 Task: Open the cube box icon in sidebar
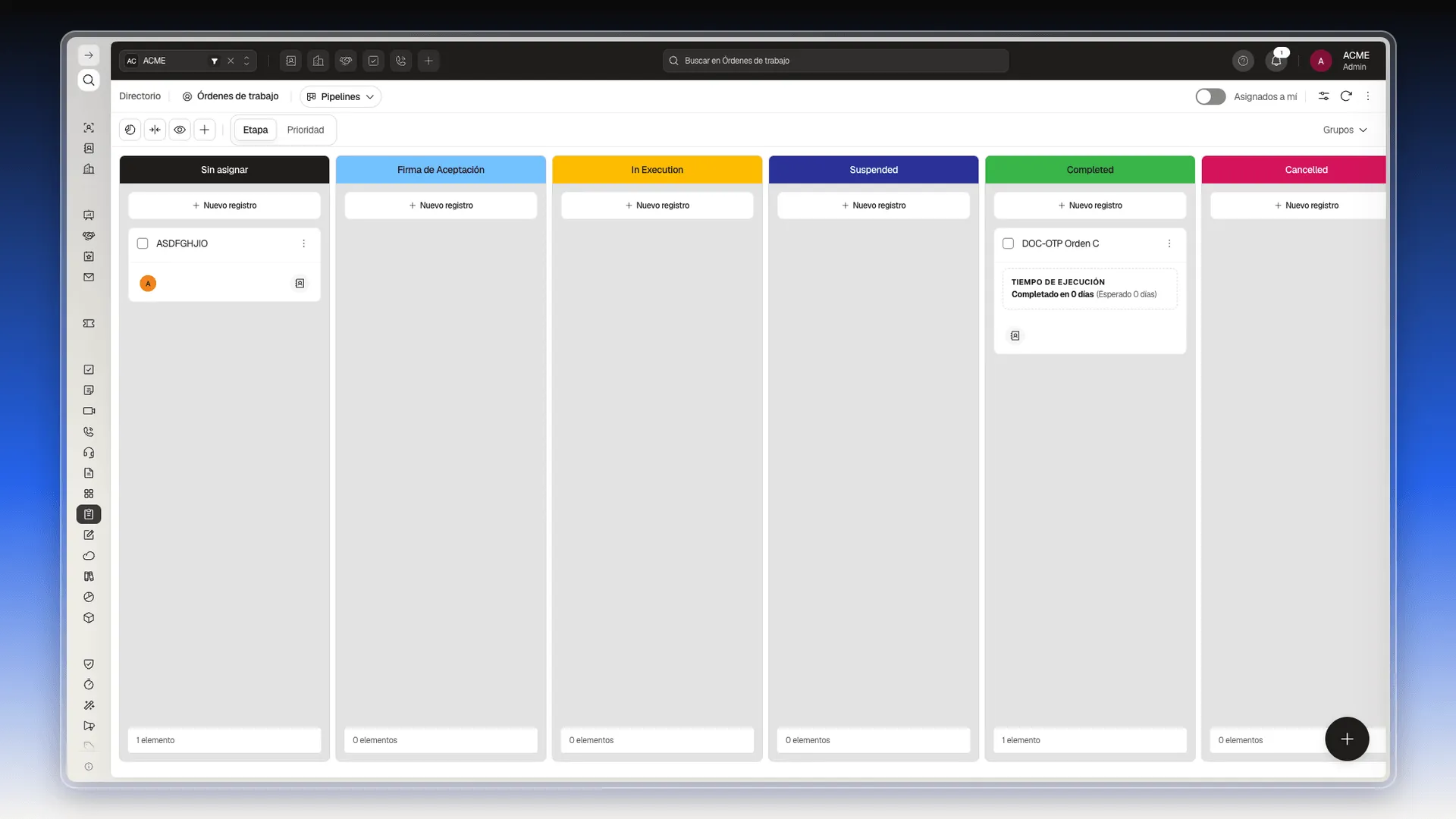tap(89, 618)
